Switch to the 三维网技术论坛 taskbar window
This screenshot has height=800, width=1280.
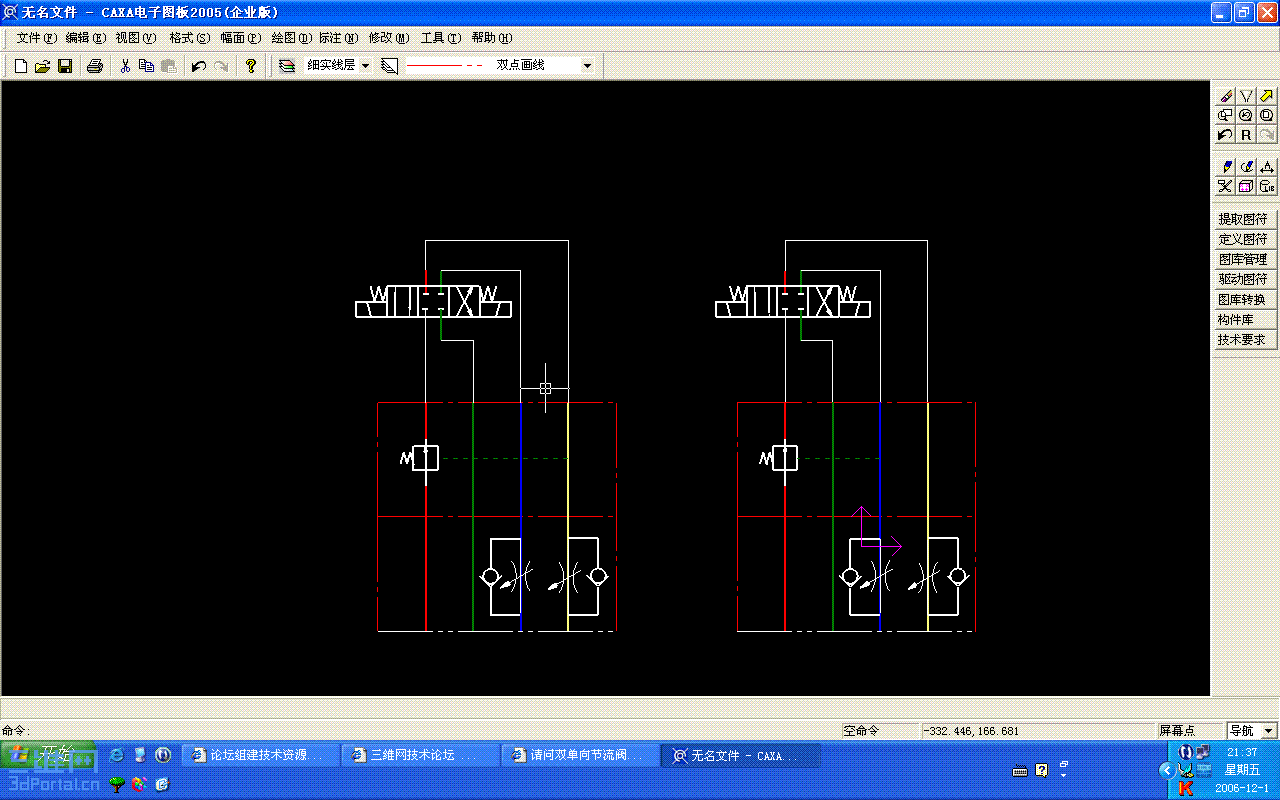click(420, 755)
